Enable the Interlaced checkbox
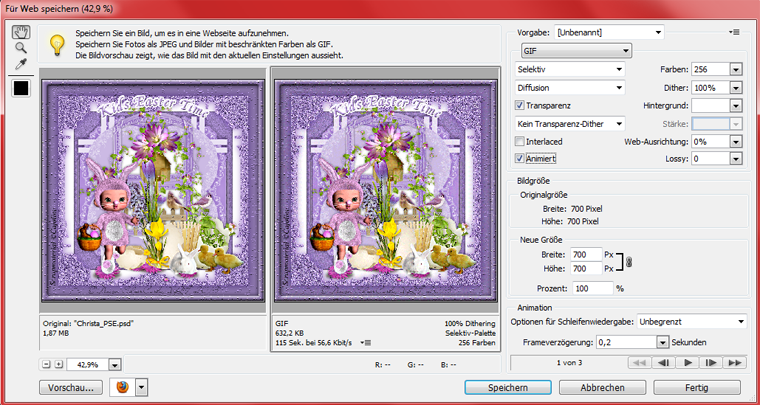The height and width of the screenshot is (405, 760). [x=520, y=141]
